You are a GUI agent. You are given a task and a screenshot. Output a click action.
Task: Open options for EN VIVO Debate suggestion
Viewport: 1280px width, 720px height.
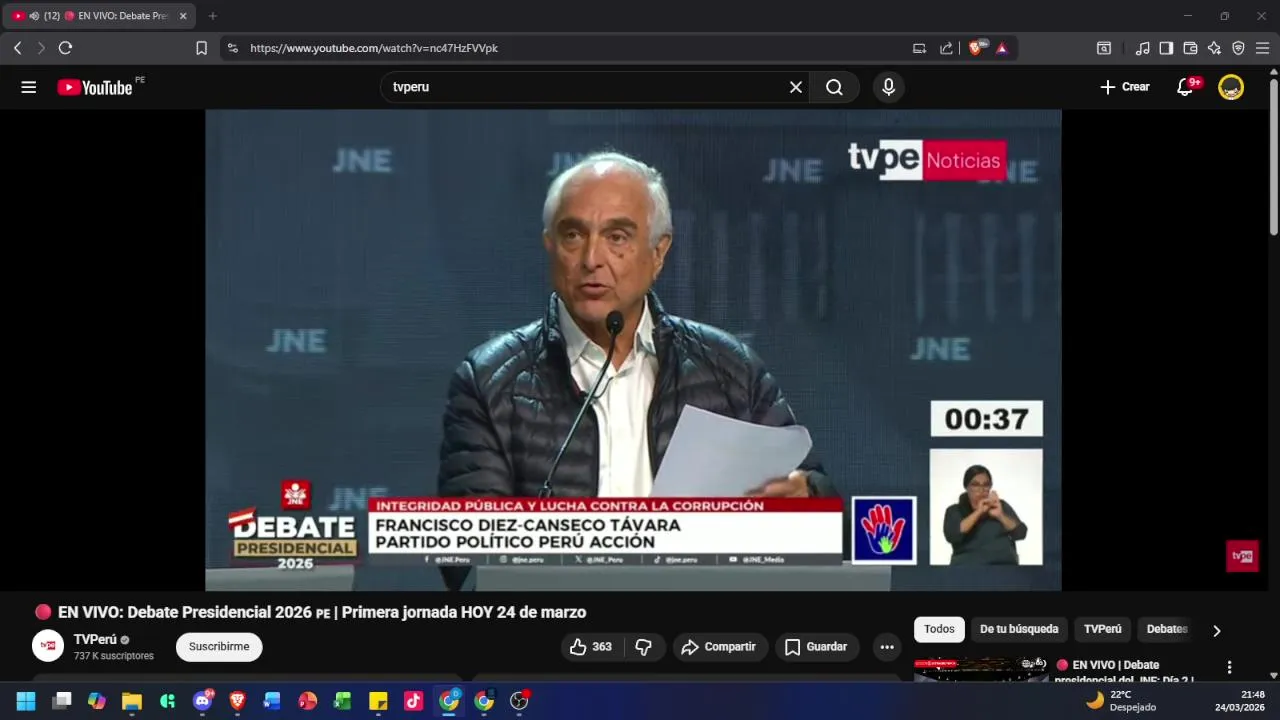[1229, 667]
